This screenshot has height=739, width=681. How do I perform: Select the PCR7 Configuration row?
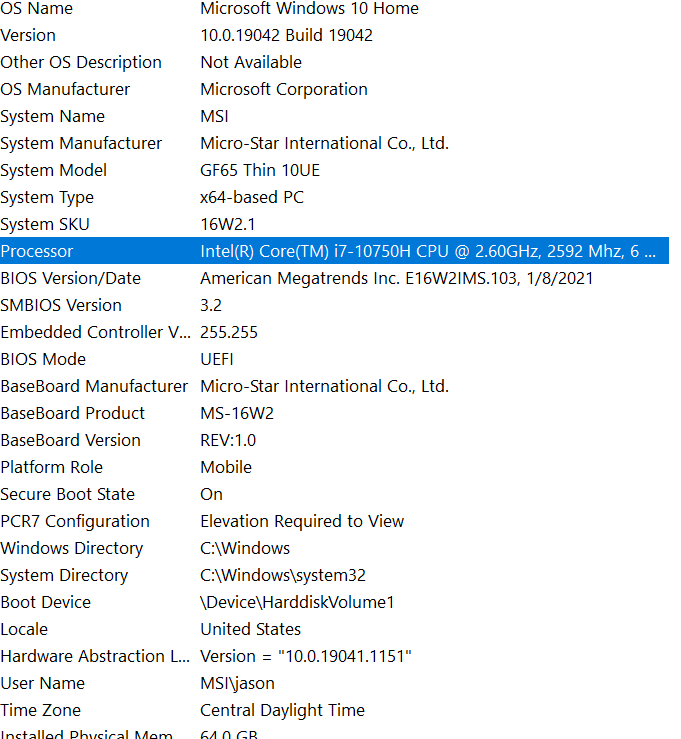point(75,522)
